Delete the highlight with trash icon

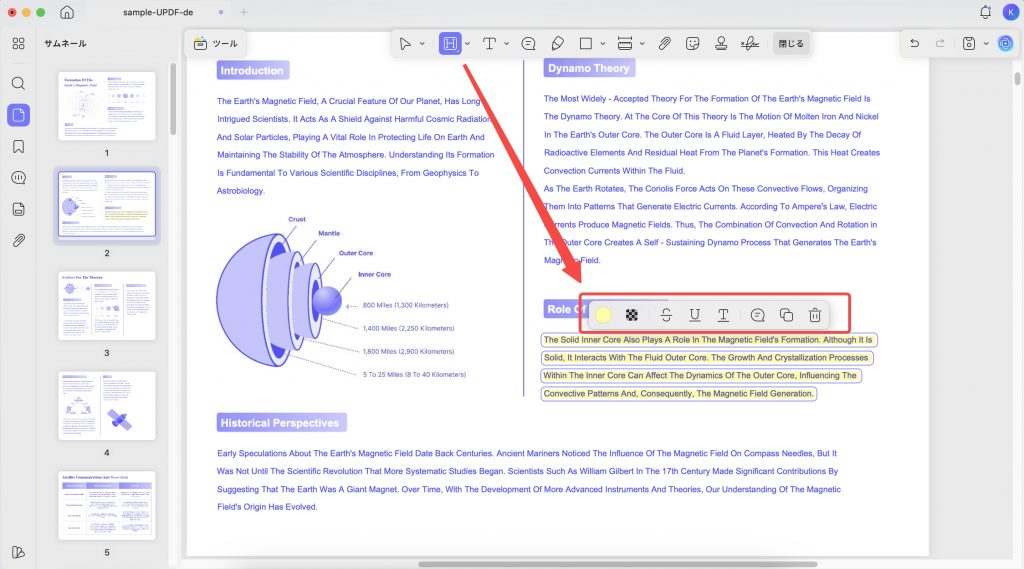[x=815, y=316]
